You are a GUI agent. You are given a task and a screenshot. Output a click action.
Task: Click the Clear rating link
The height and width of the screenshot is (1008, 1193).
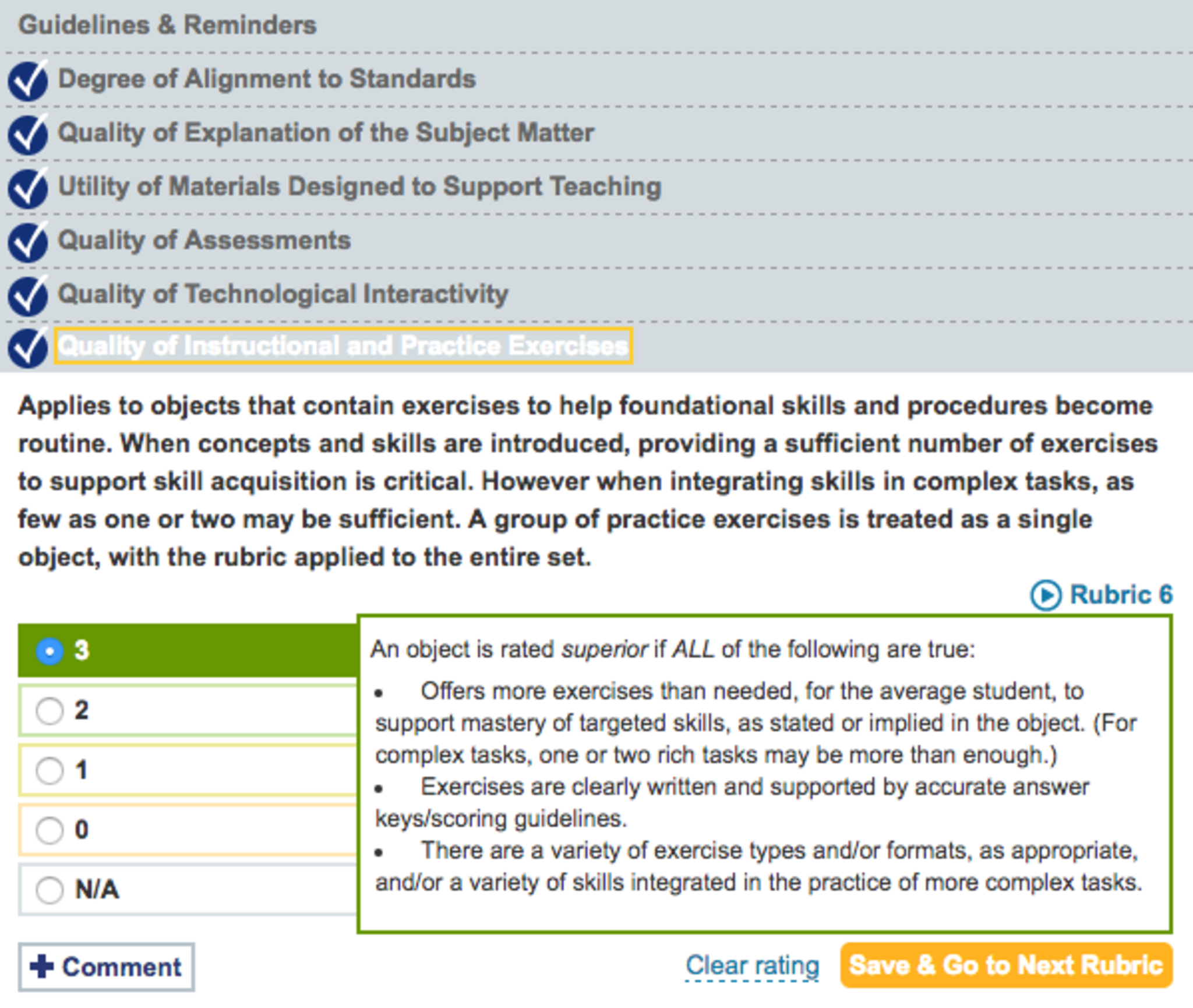click(752, 965)
